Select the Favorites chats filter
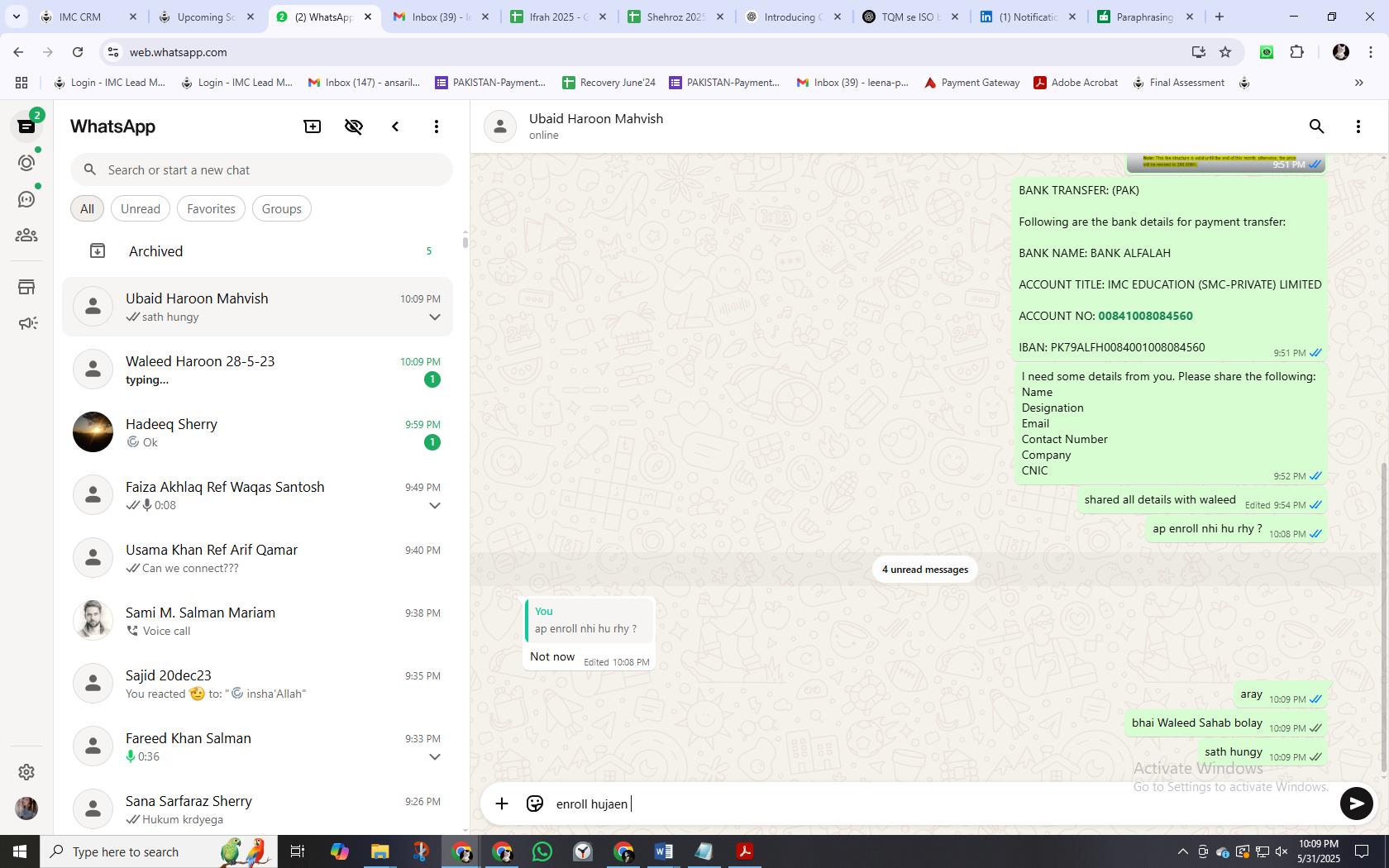Viewport: 1389px width, 868px height. 211,208
